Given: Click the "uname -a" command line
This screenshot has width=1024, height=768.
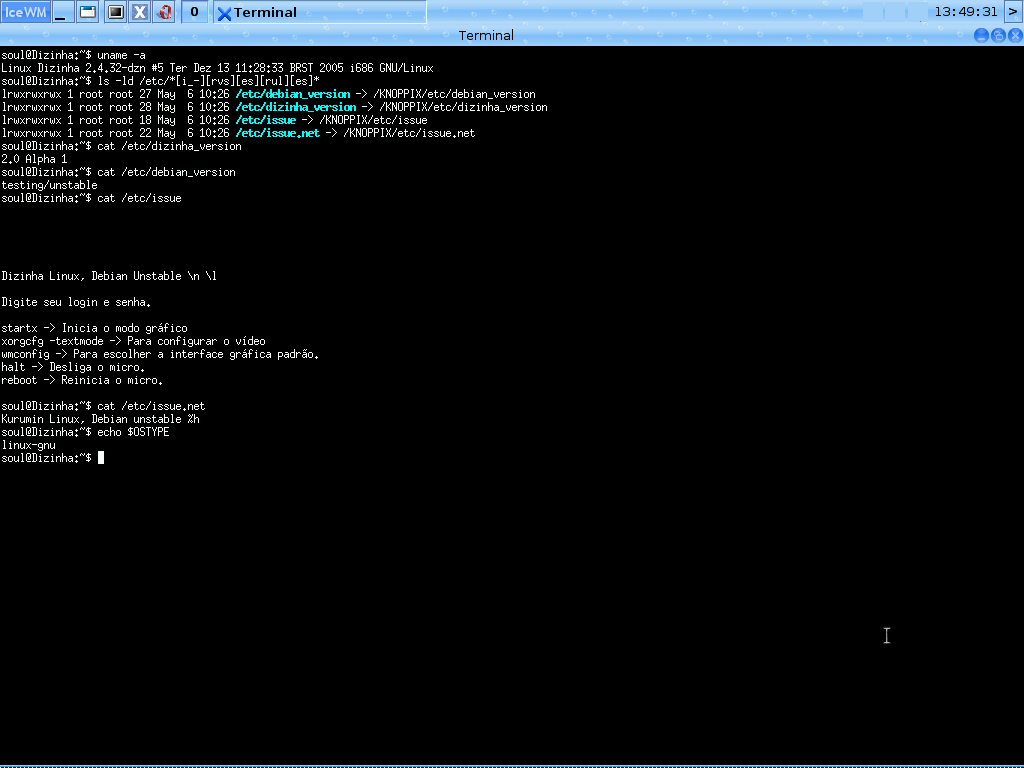Looking at the screenshot, I should 73,55.
